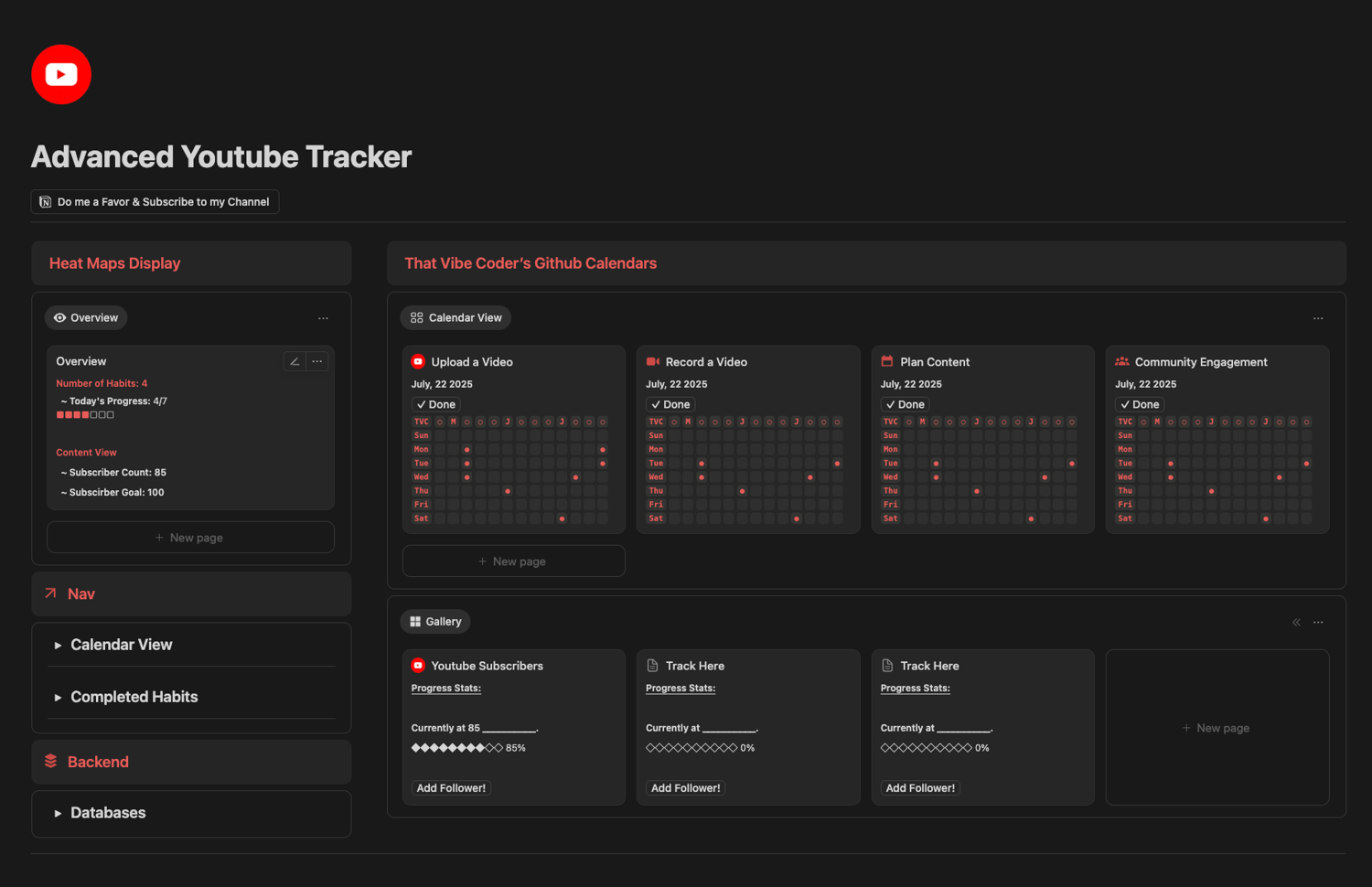Click the heat map grid on Plan Content
1372x887 pixels.
[980, 470]
